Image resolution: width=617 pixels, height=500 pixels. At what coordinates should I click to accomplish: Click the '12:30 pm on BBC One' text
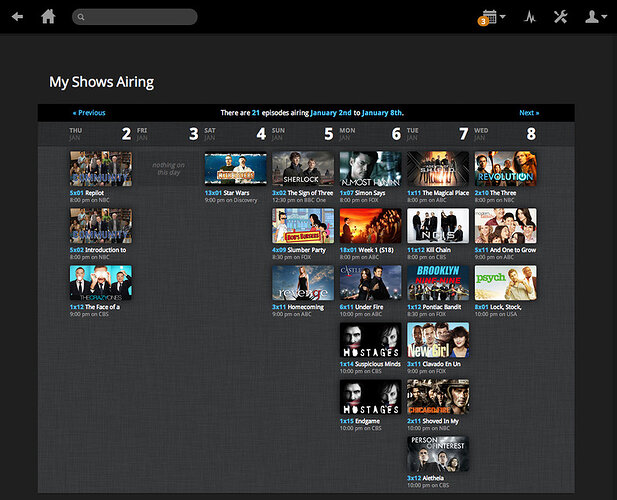point(299,201)
